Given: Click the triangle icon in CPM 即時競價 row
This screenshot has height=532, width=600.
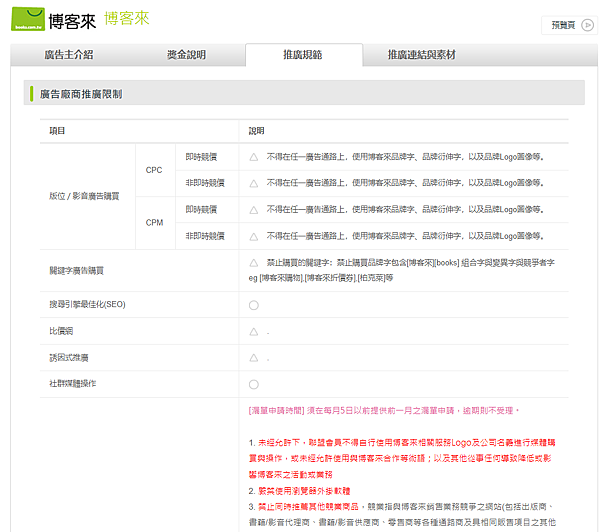Looking at the screenshot, I should tap(253, 209).
